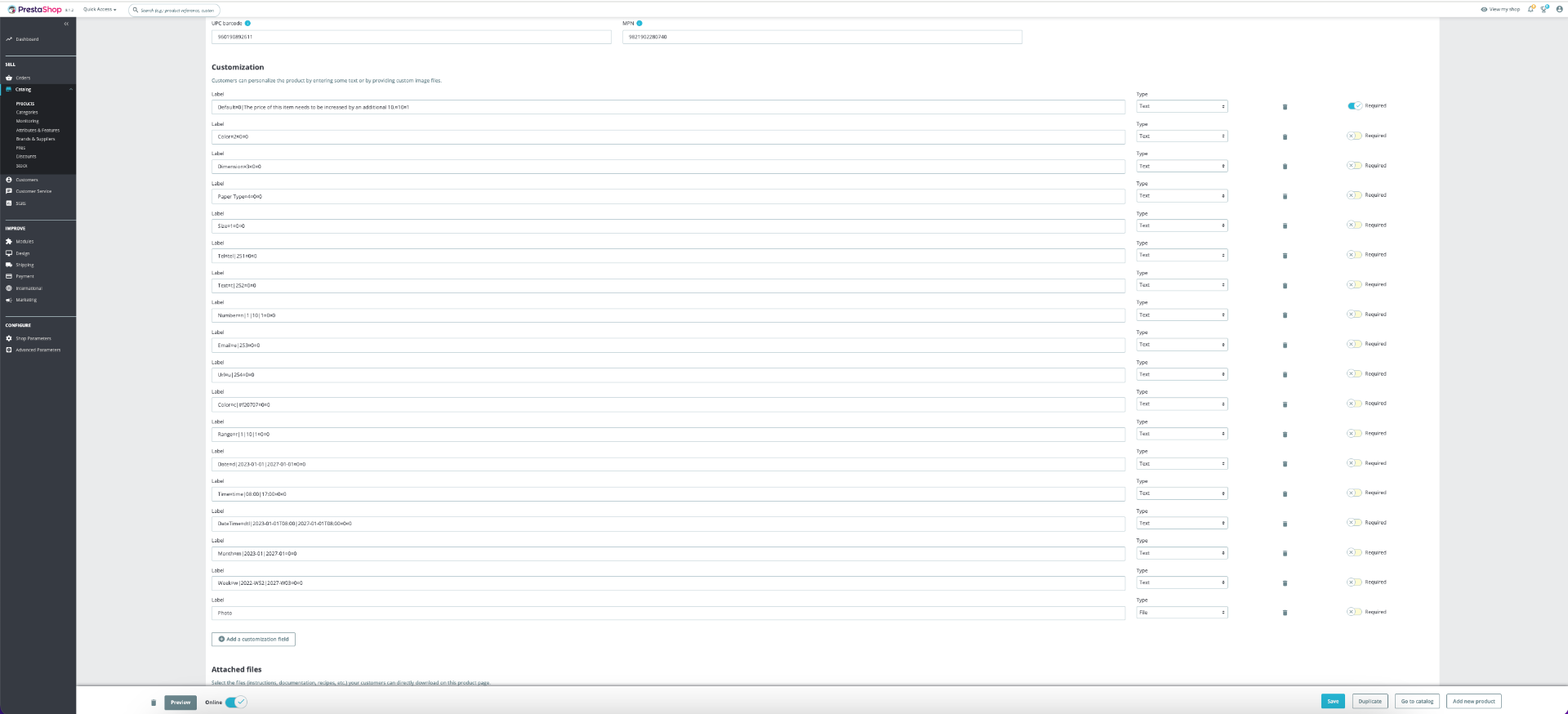The width and height of the screenshot is (1568, 714).
Task: Open the File type dropdown for Photo
Action: 1182,613
